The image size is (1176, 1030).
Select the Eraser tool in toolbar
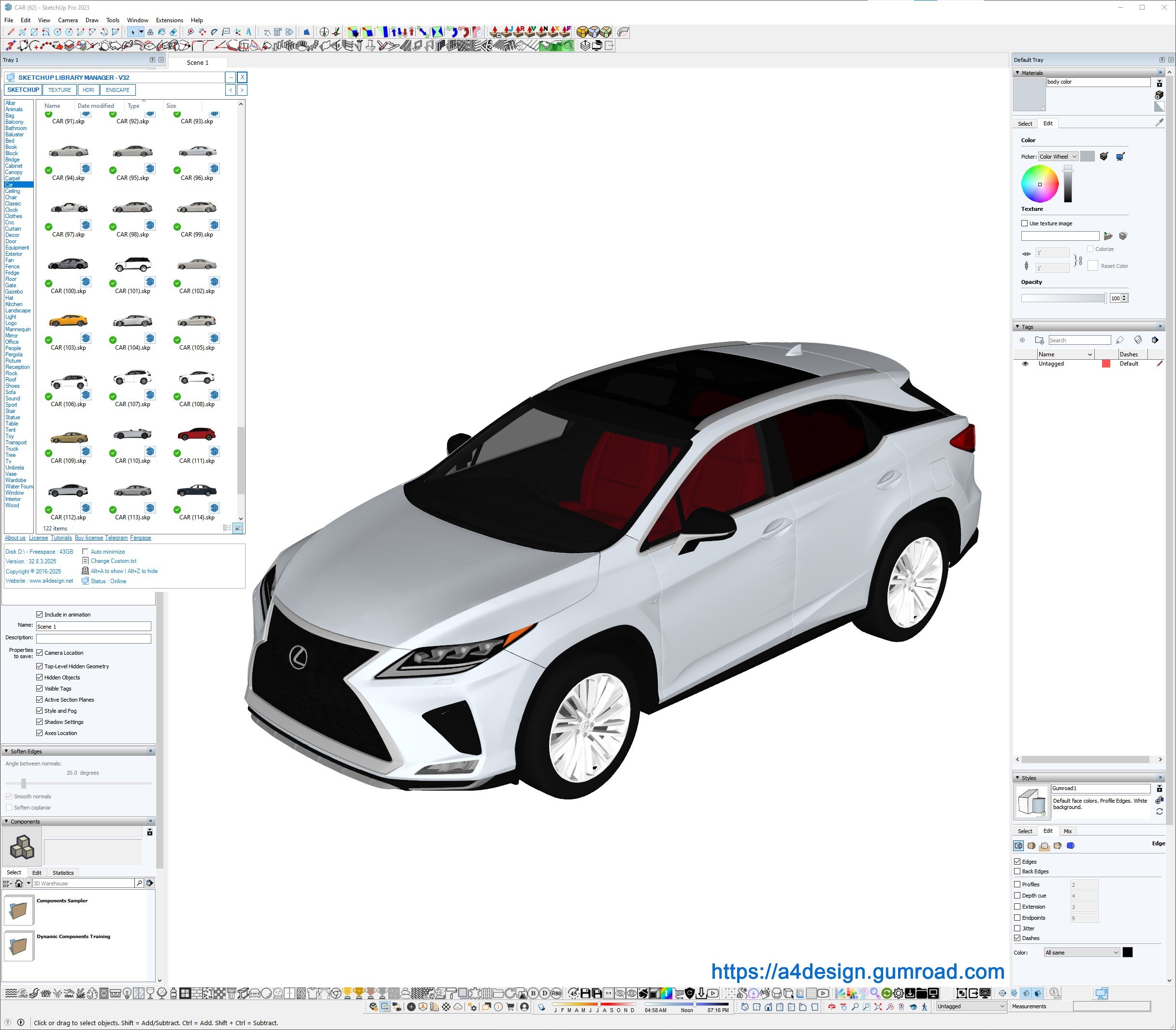click(173, 32)
